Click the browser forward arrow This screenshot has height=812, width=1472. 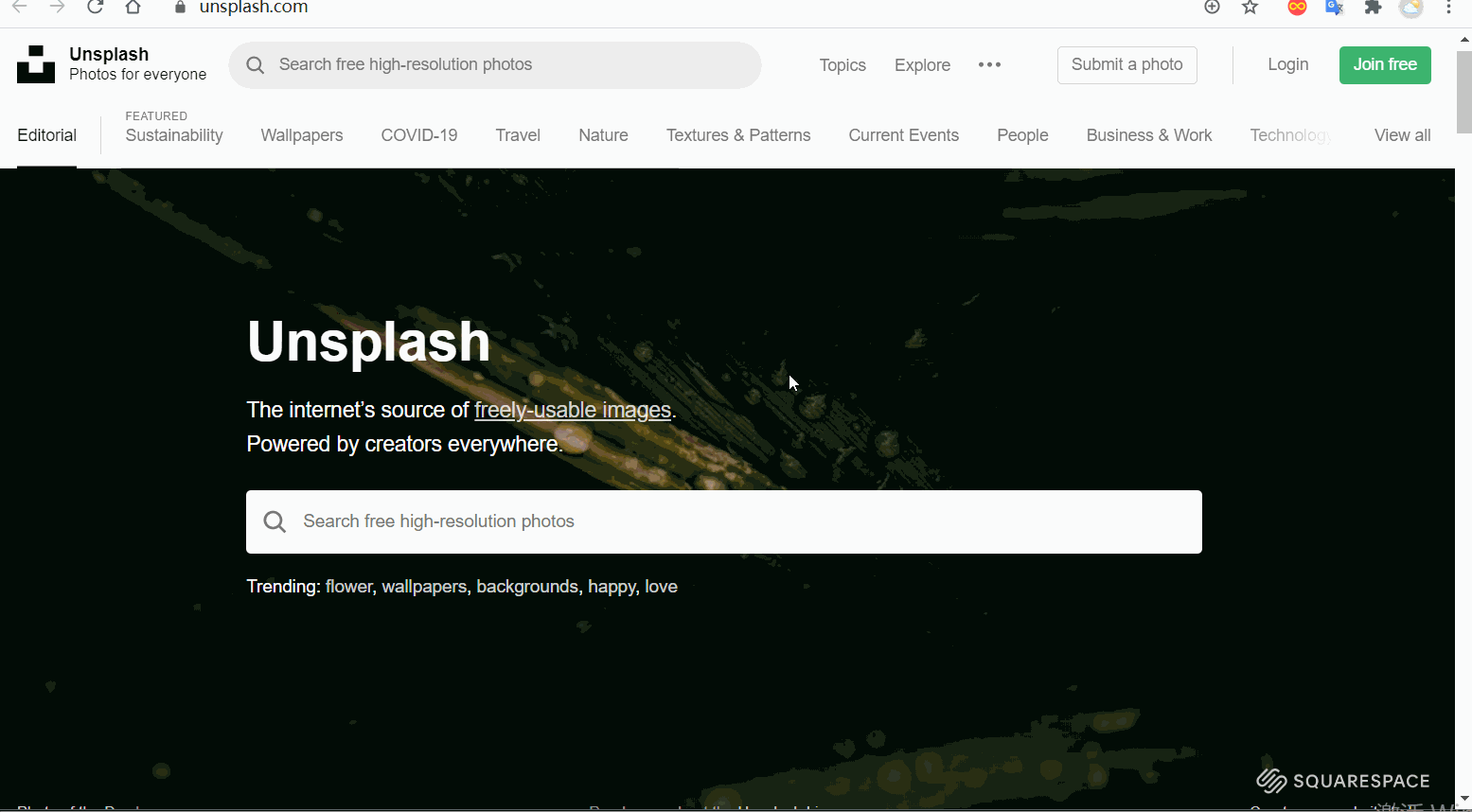[57, 8]
